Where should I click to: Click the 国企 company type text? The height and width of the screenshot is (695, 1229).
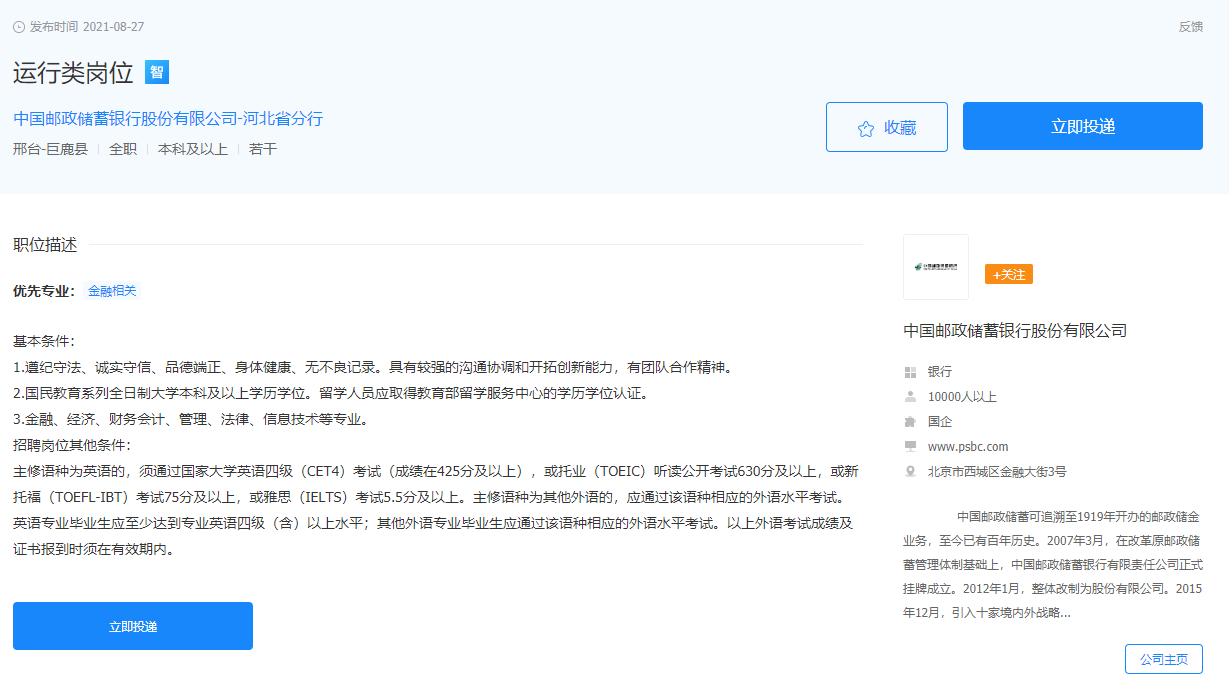[940, 422]
